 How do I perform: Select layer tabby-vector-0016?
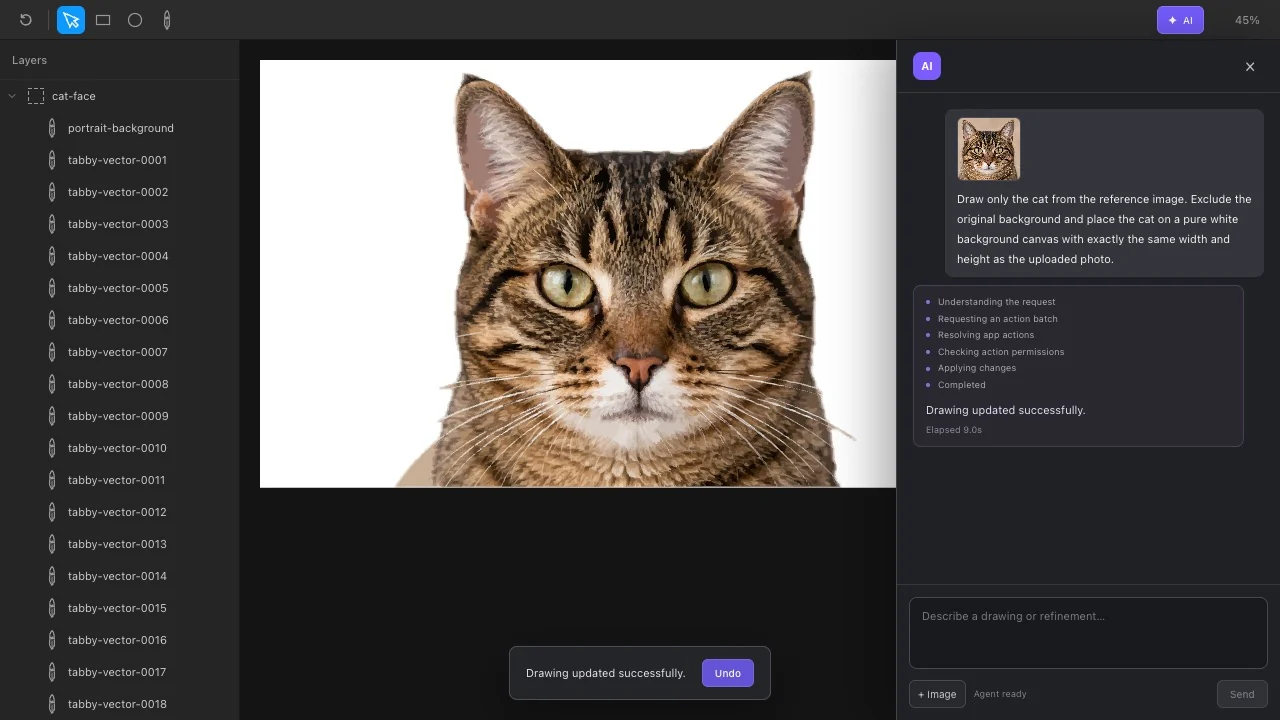point(120,640)
